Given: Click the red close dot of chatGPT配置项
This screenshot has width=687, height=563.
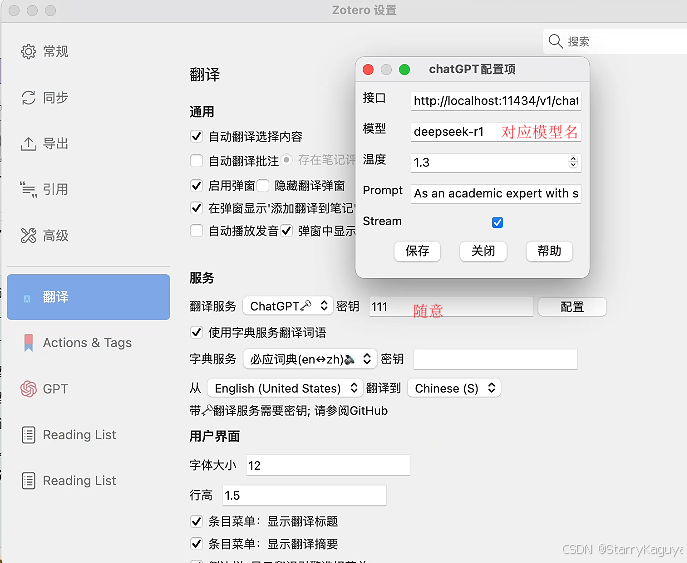Looking at the screenshot, I should pyautogui.click(x=368, y=69).
